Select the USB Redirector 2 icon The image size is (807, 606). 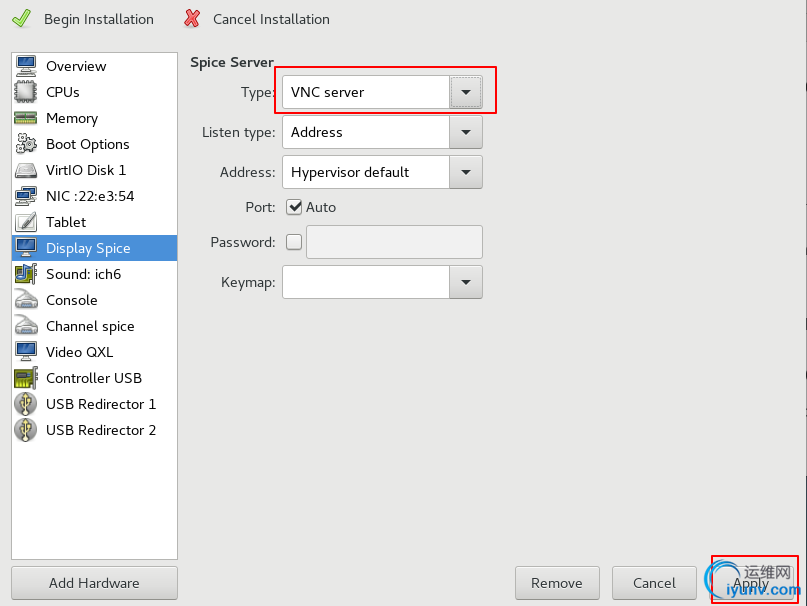[x=26, y=430]
